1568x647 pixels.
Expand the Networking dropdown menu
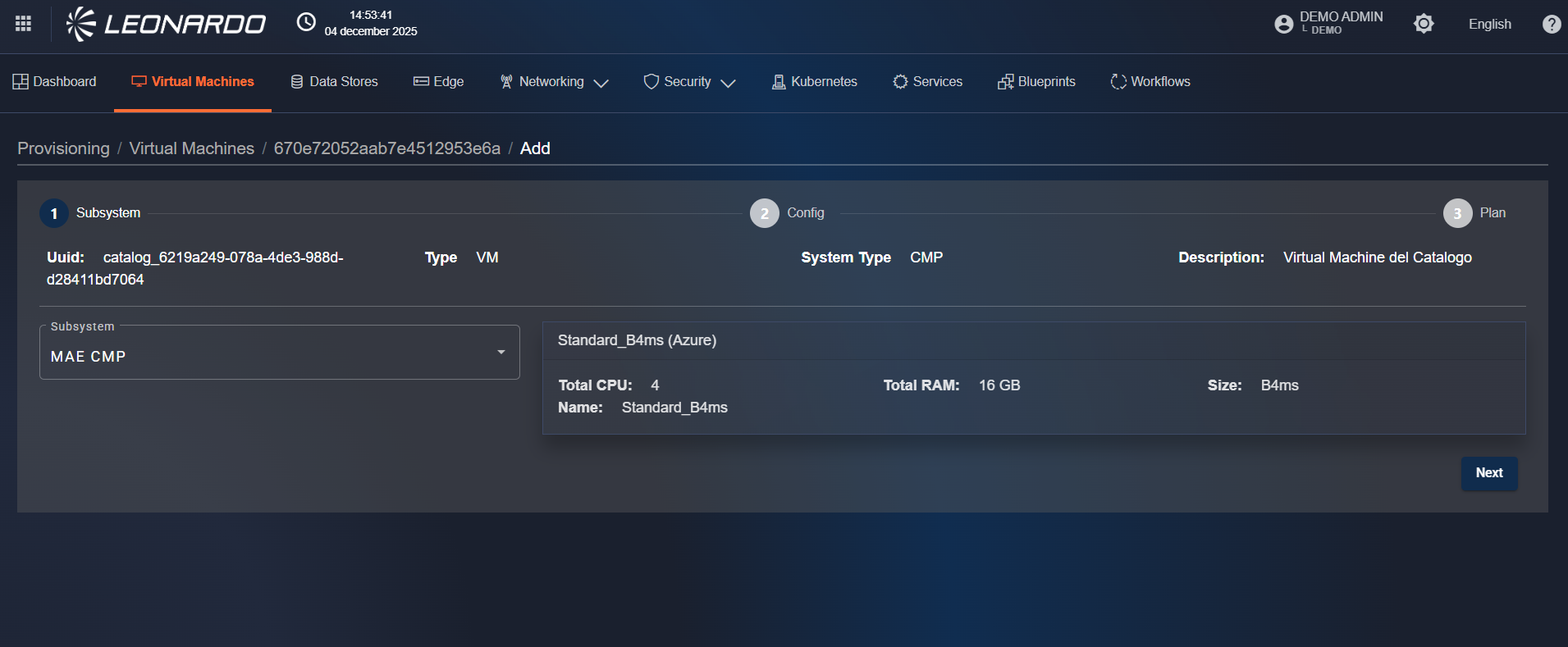click(x=554, y=82)
